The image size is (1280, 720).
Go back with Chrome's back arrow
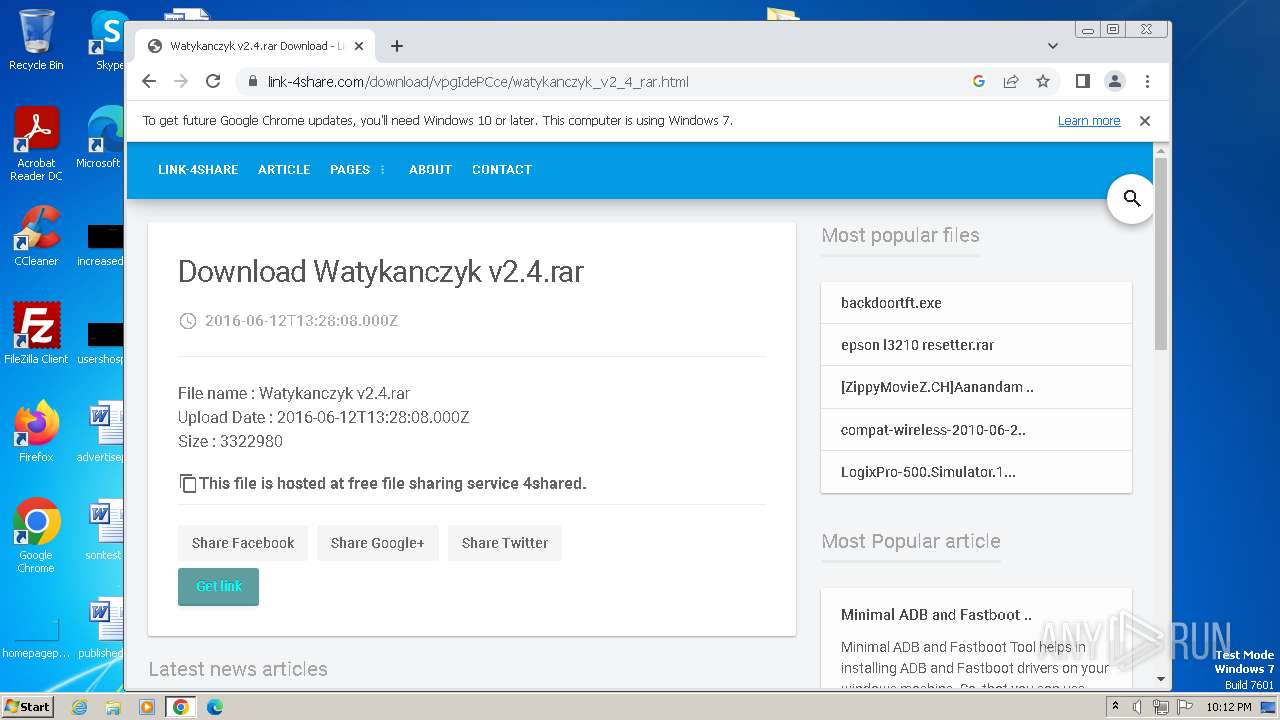[x=149, y=82]
